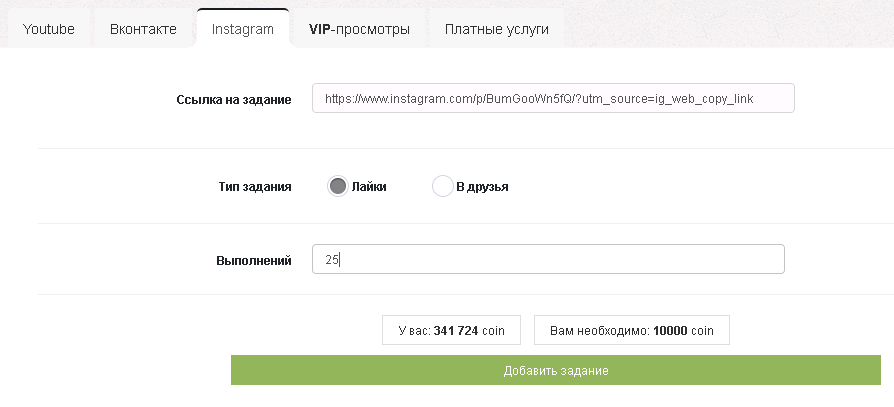
Task: Click the Instagram task link input field
Action: click(552, 98)
